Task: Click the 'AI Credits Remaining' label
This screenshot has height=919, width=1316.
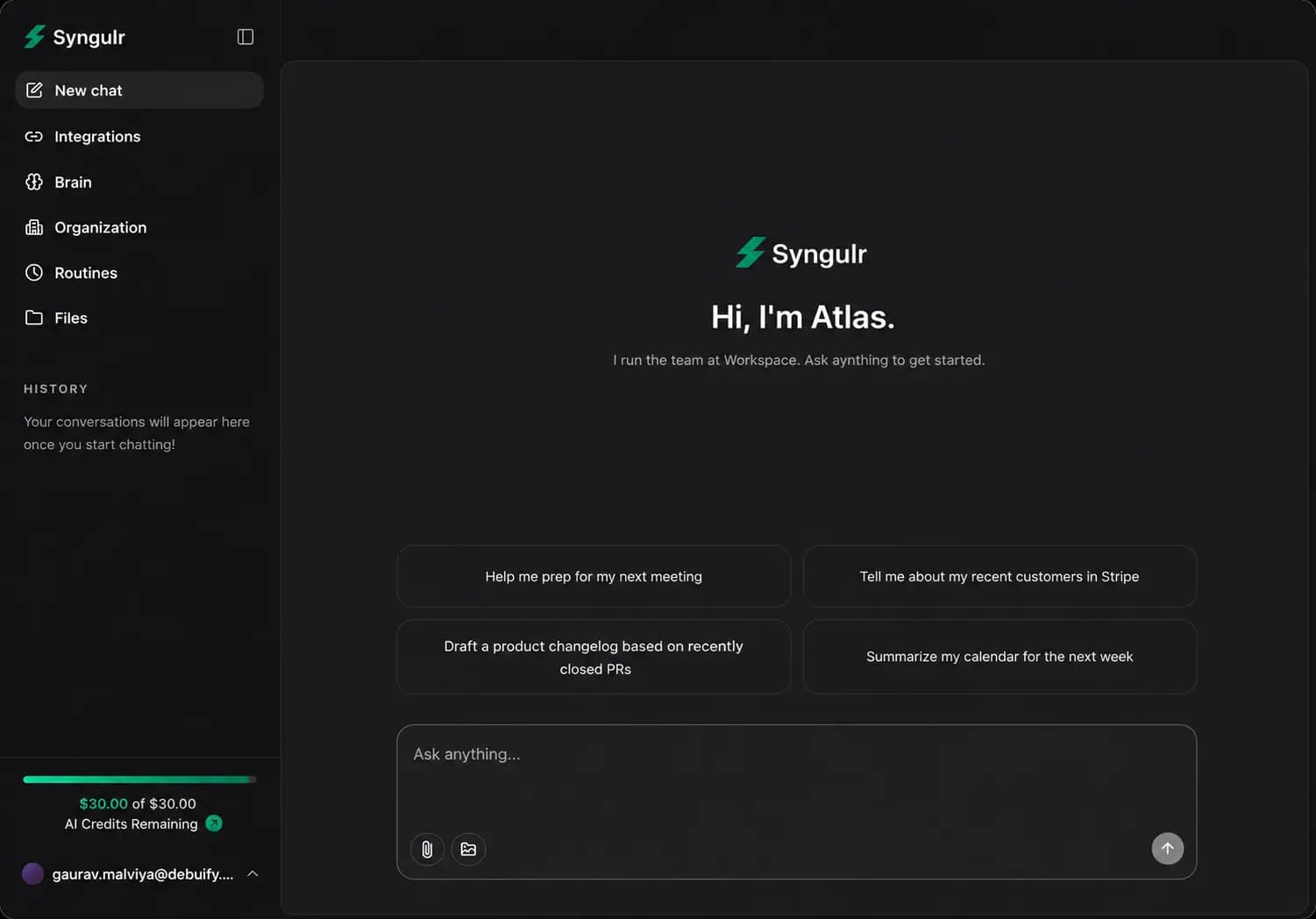Action: click(x=131, y=823)
